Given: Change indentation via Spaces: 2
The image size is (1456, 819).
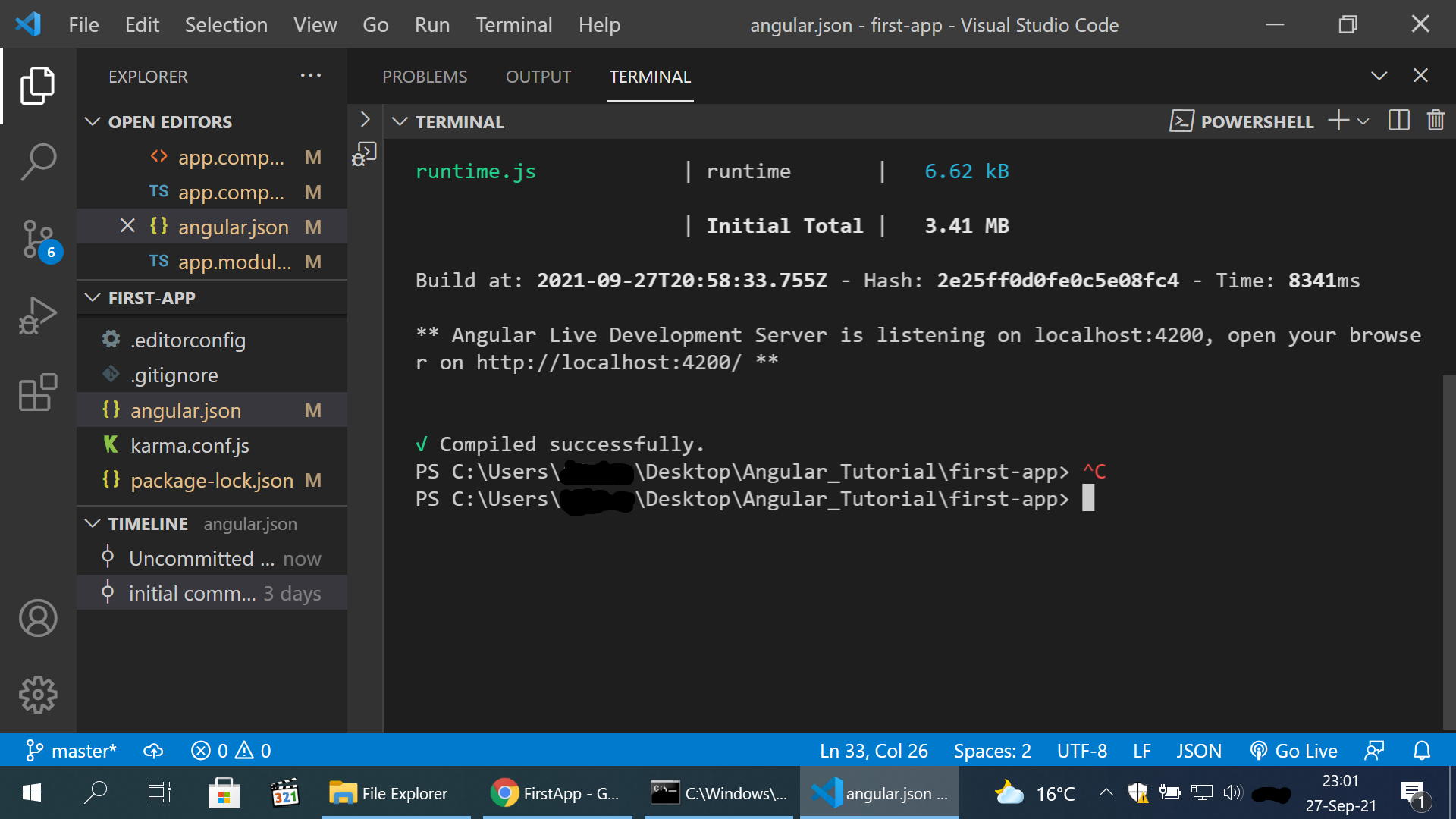Looking at the screenshot, I should [x=992, y=751].
